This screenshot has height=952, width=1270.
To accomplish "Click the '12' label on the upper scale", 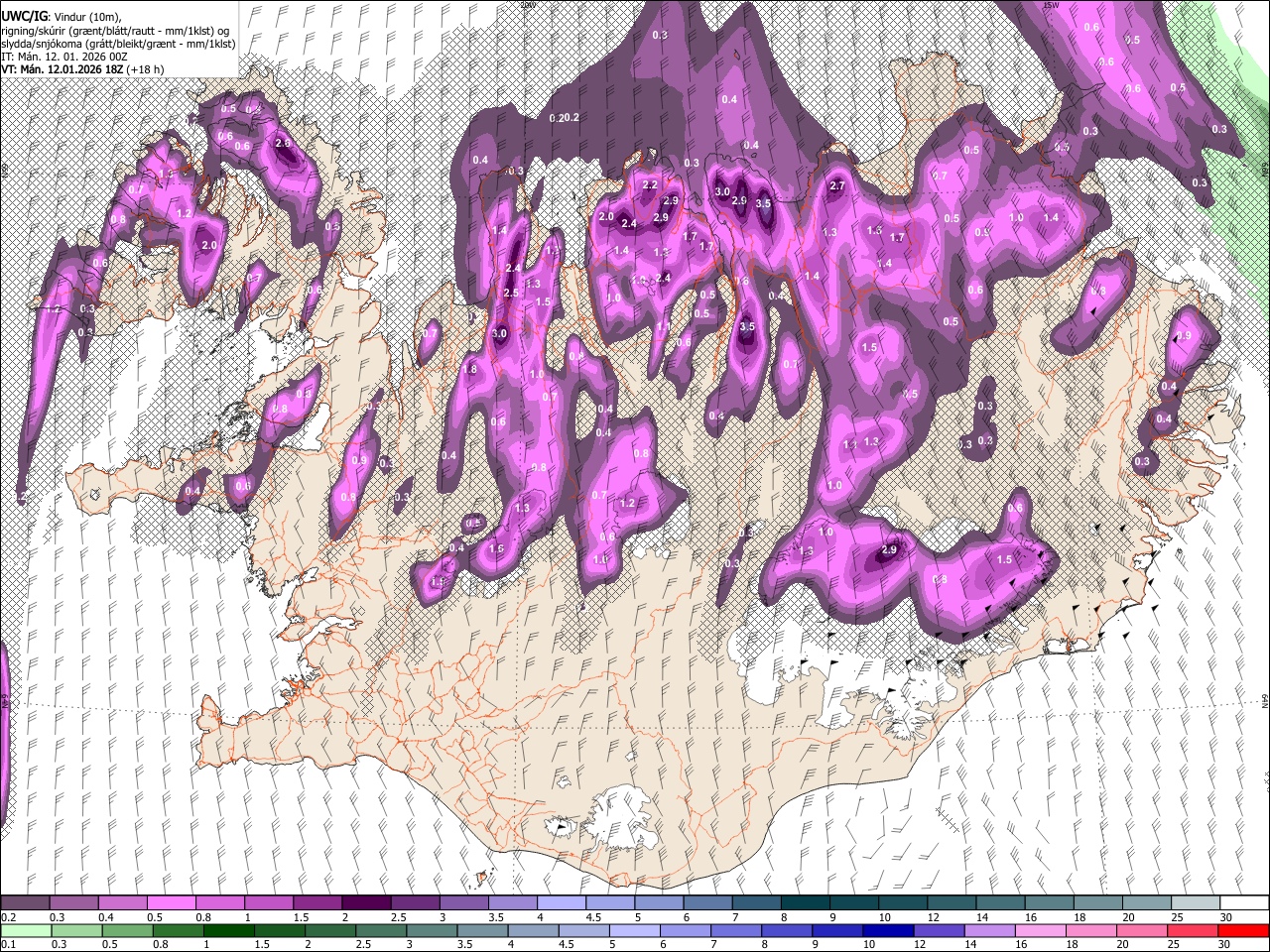I will pos(934,918).
